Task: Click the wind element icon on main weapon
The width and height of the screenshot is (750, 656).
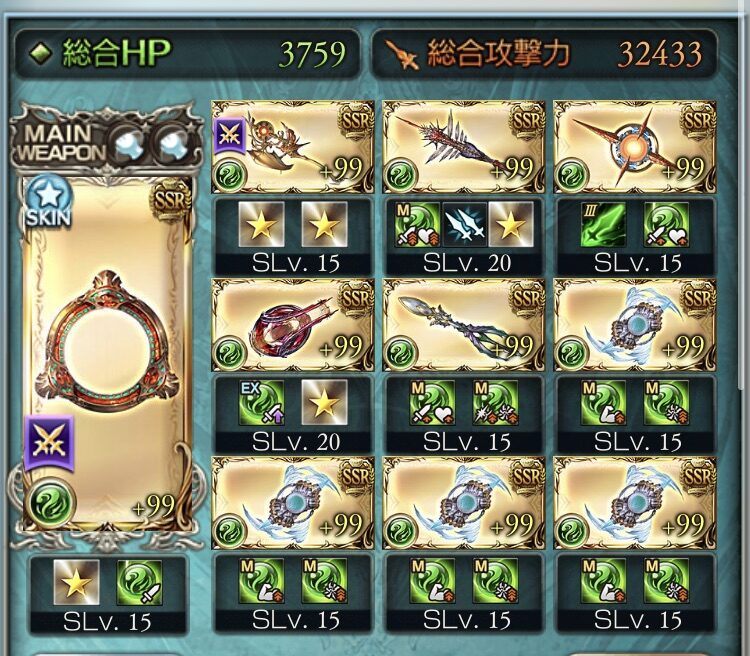Action: click(x=51, y=502)
